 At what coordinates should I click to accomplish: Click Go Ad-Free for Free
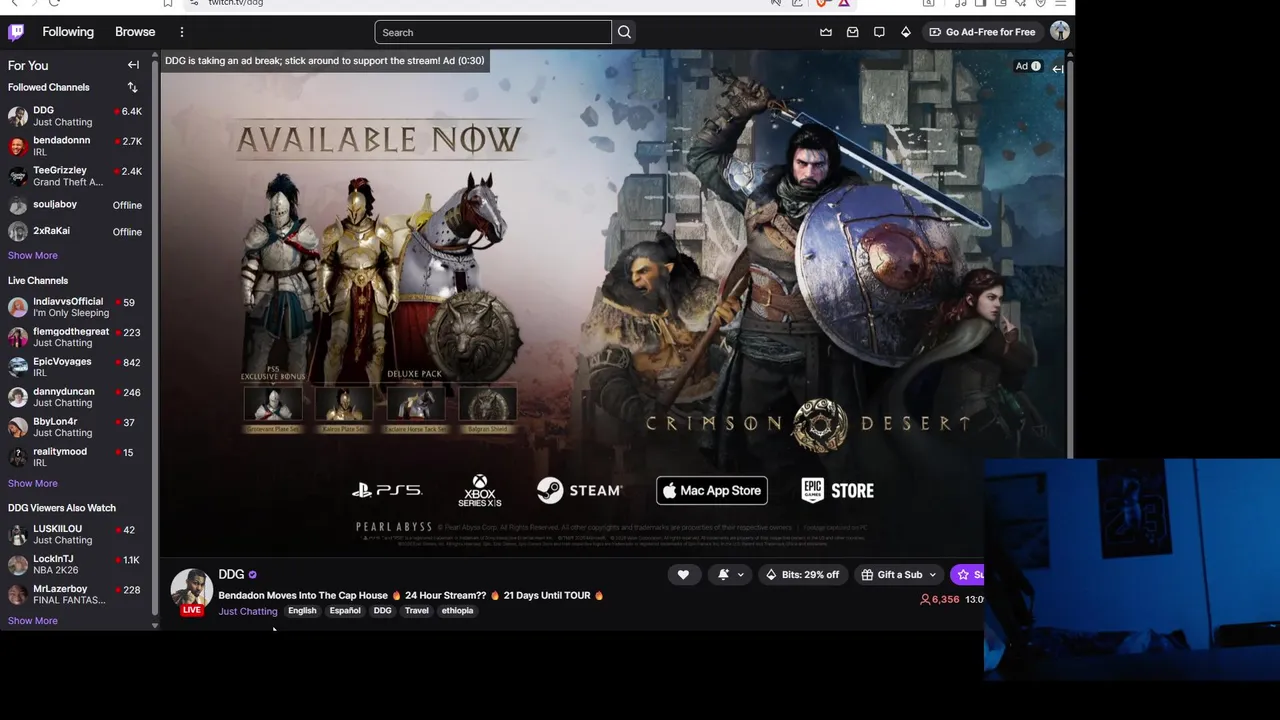pyautogui.click(x=983, y=32)
